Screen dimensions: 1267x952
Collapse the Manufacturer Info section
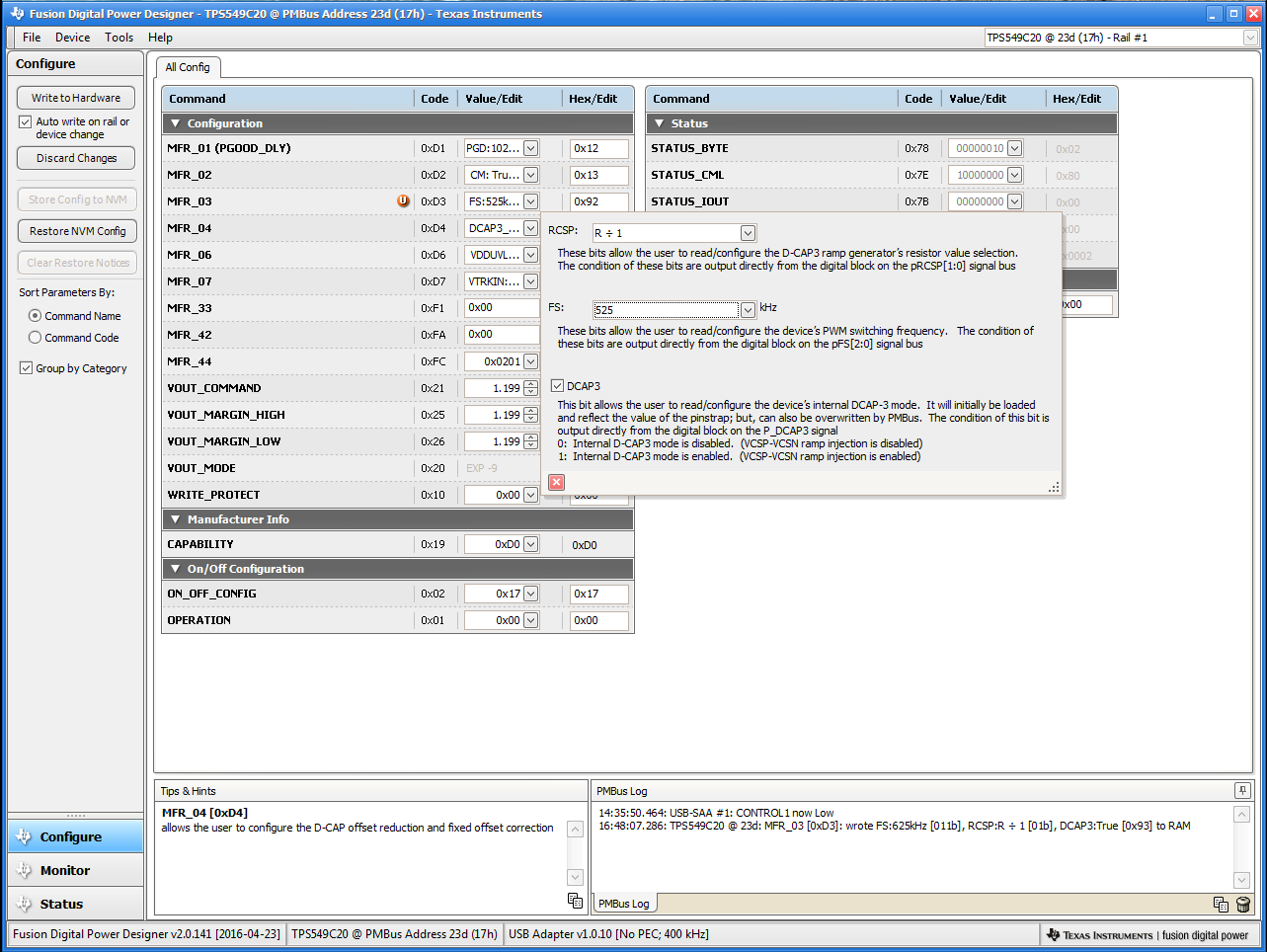[176, 519]
